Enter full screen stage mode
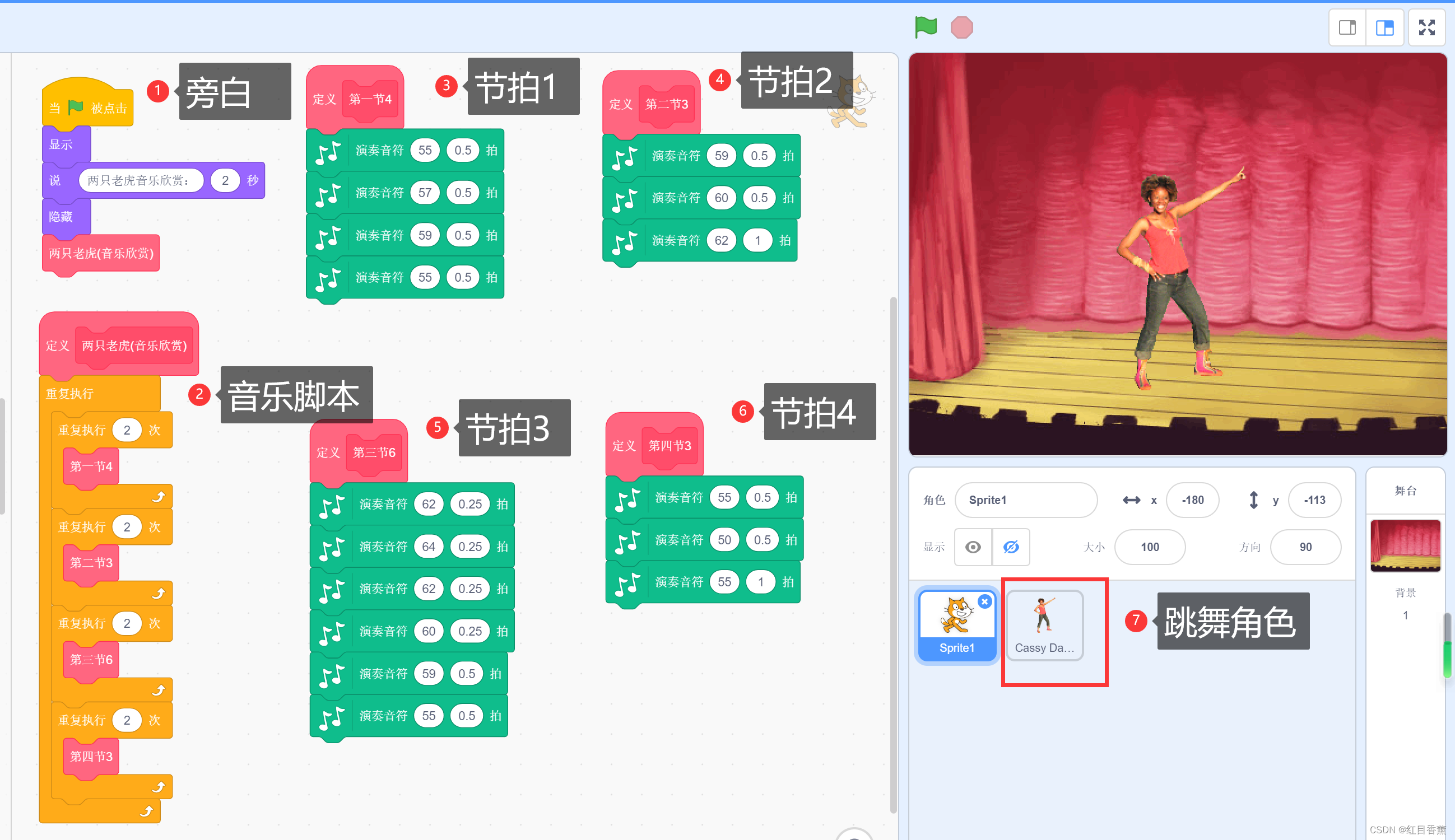The width and height of the screenshot is (1455, 840). tap(1426, 27)
